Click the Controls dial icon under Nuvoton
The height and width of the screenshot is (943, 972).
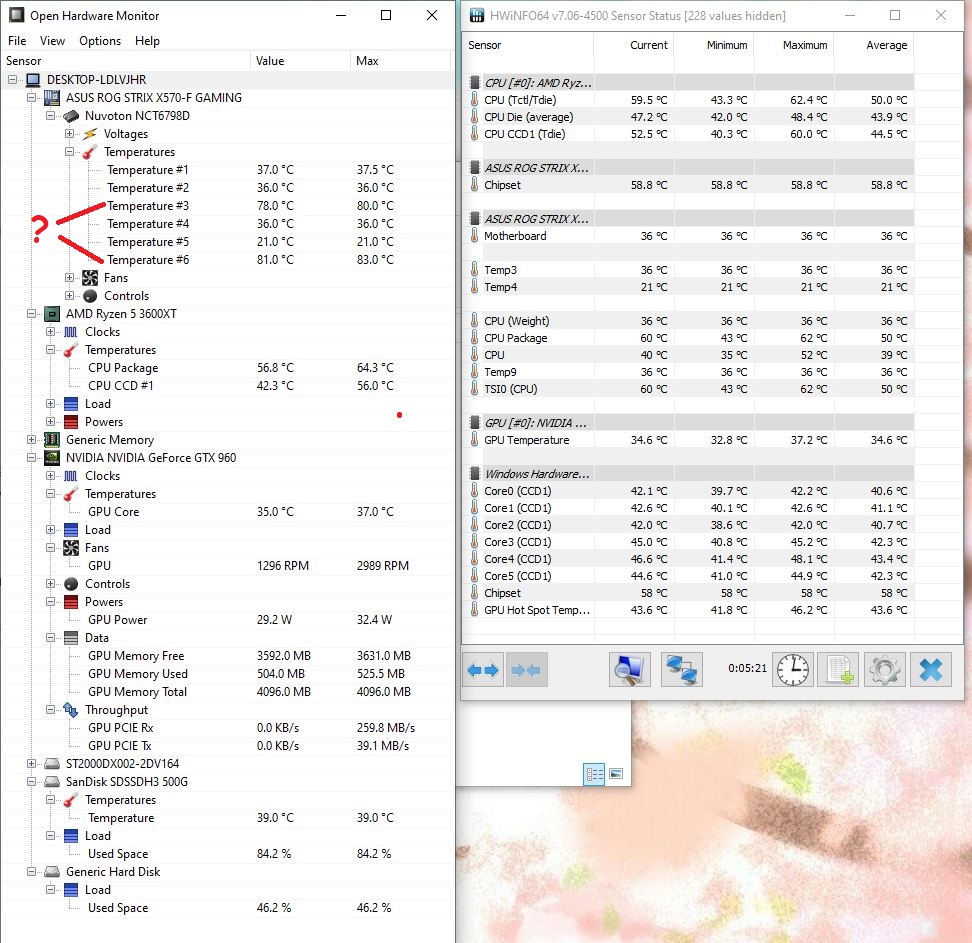[x=91, y=296]
